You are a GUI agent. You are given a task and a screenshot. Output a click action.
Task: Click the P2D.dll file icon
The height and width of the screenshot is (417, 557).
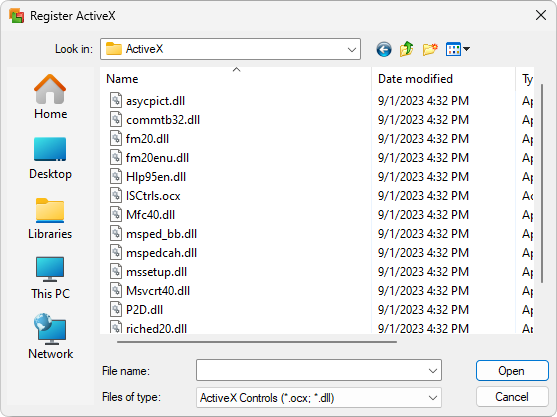116,309
